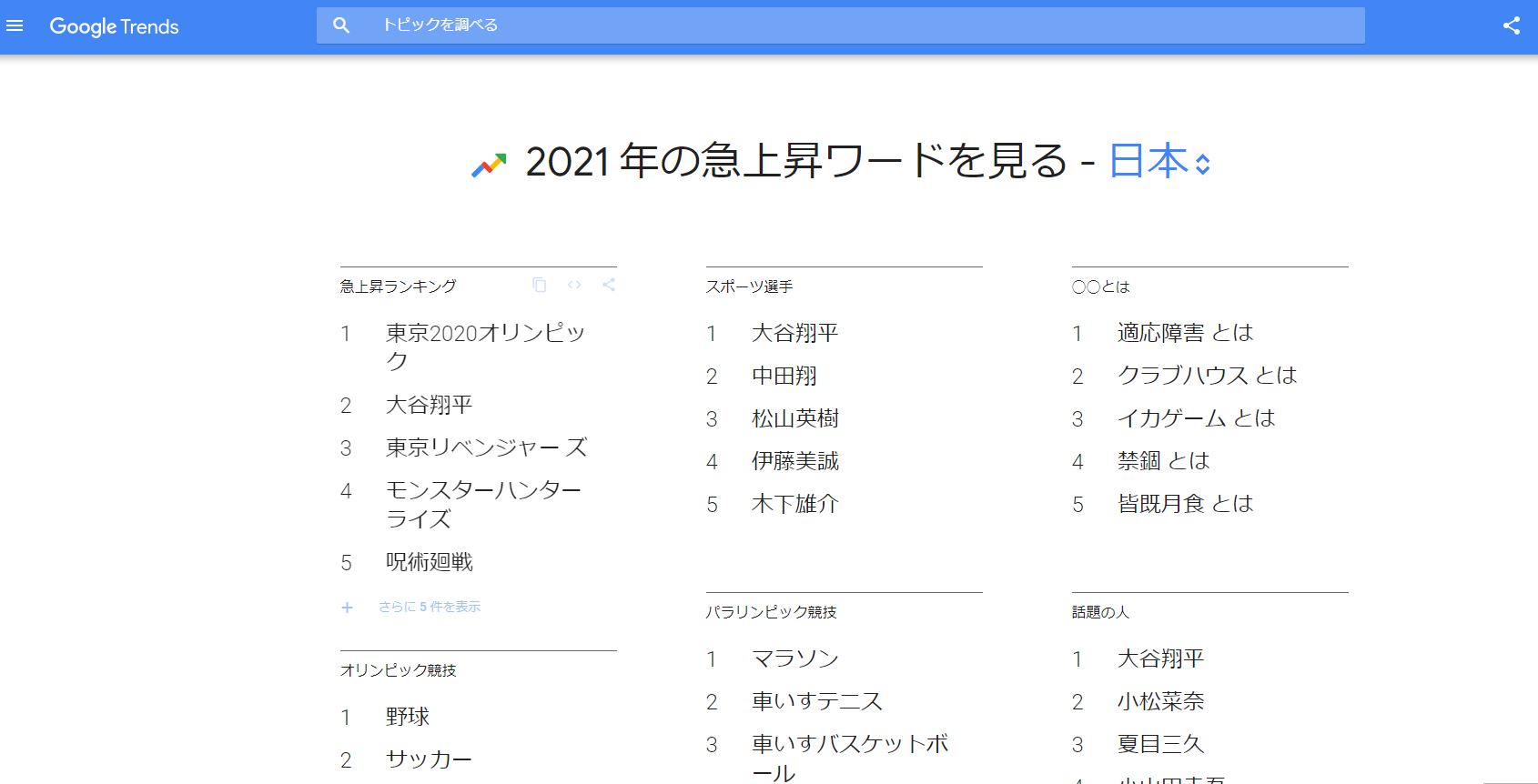
Task: Open クラブハウス とは entry
Action: (x=1208, y=376)
